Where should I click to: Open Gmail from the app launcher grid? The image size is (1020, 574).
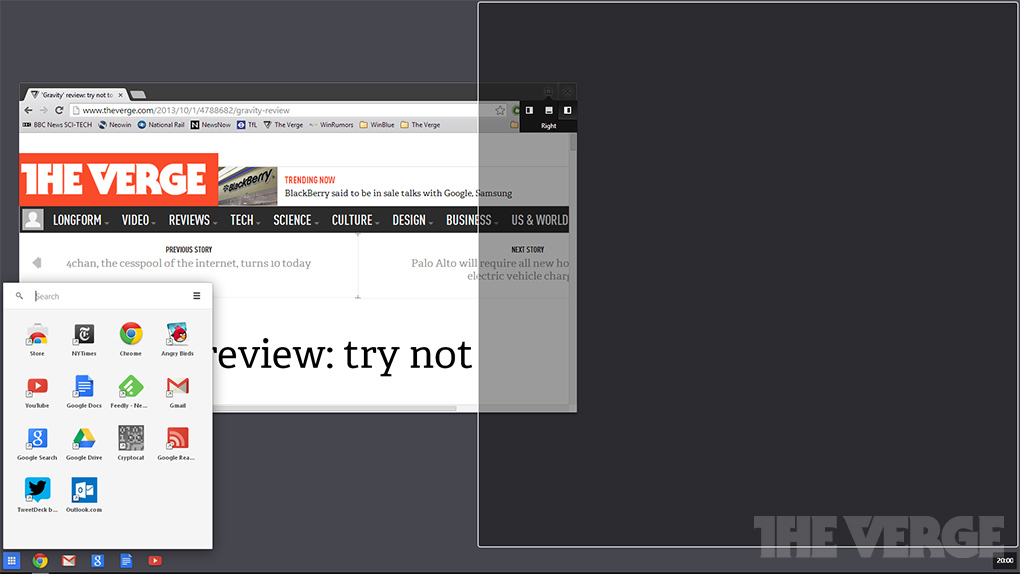tap(178, 391)
